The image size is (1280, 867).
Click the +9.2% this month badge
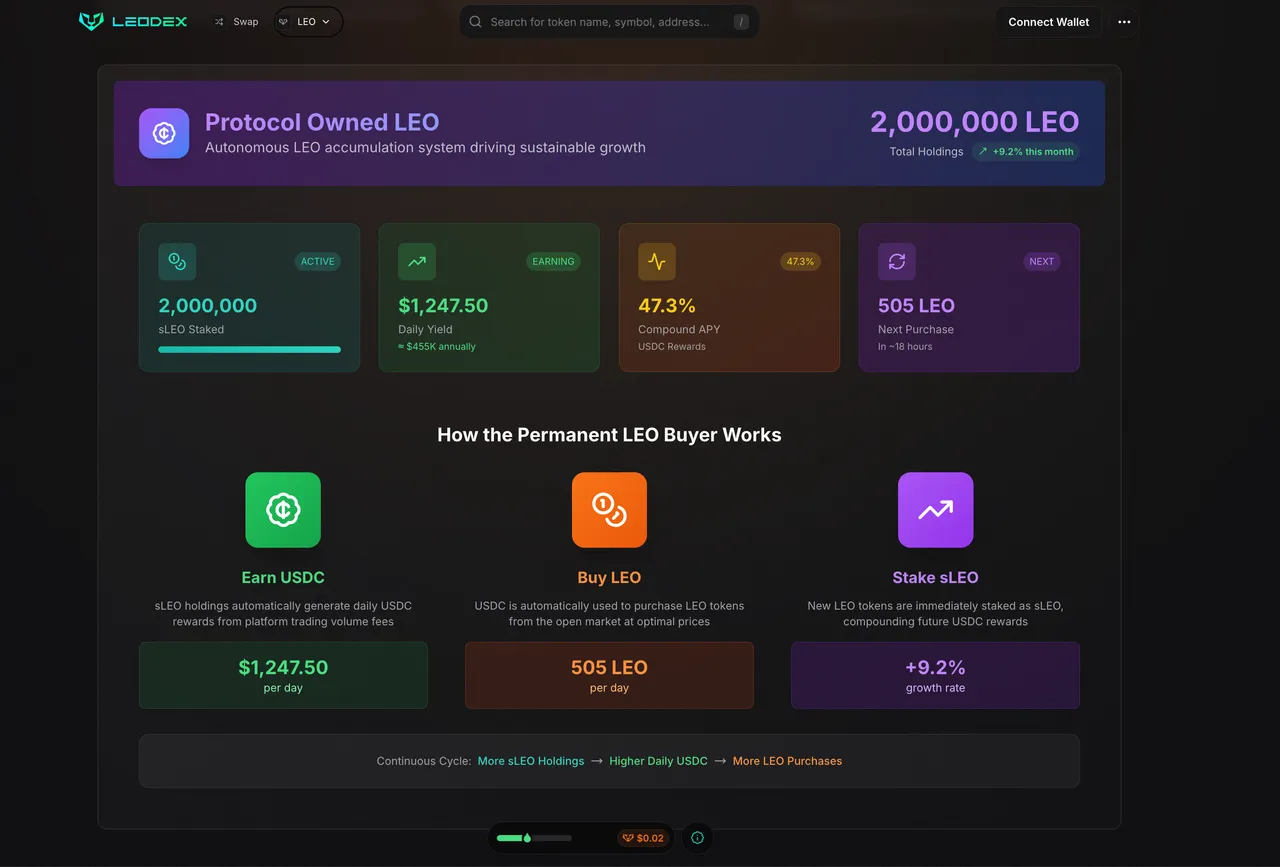pyautogui.click(x=1026, y=152)
